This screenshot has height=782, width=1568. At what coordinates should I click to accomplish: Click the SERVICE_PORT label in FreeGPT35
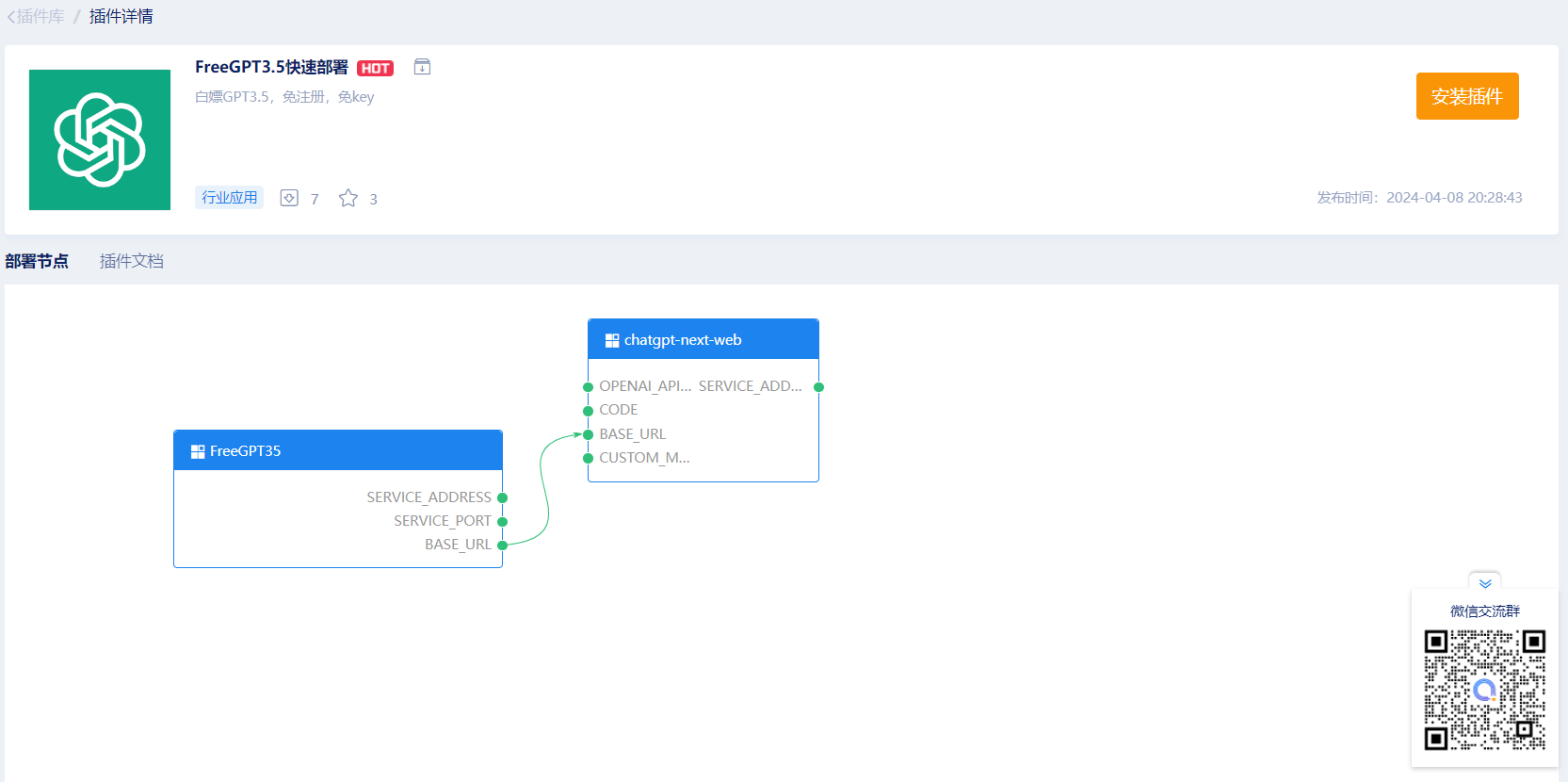[443, 521]
